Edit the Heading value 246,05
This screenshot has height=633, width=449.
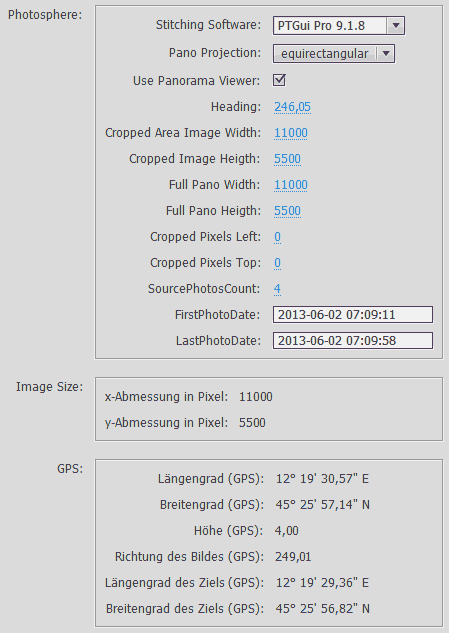292,107
